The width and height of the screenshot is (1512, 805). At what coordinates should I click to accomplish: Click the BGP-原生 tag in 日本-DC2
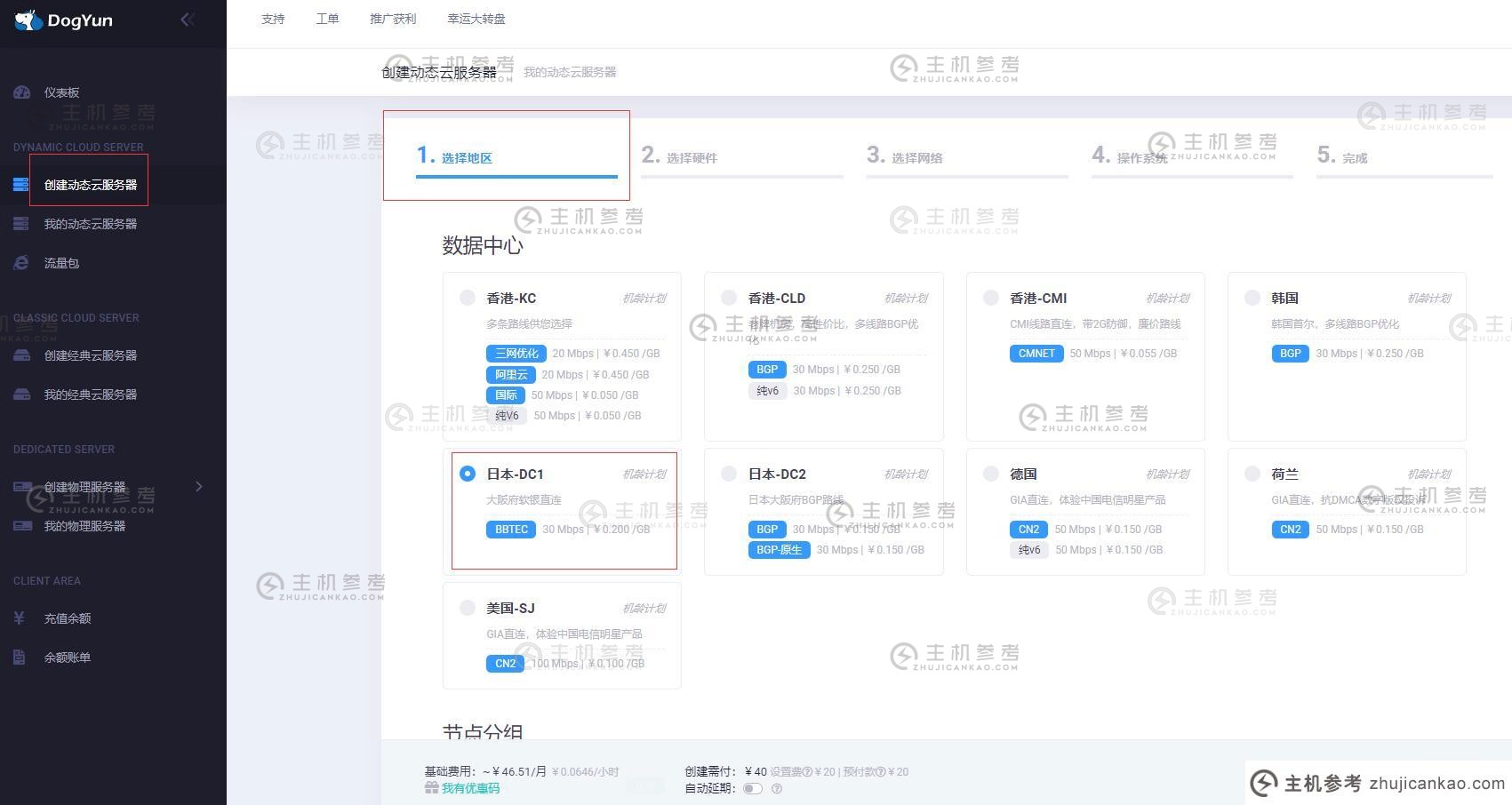tap(779, 550)
